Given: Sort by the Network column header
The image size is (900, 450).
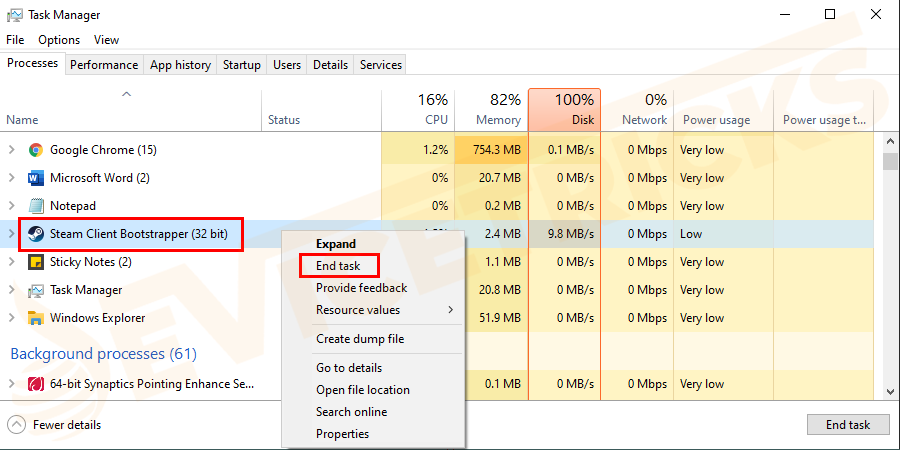Looking at the screenshot, I should [637, 110].
